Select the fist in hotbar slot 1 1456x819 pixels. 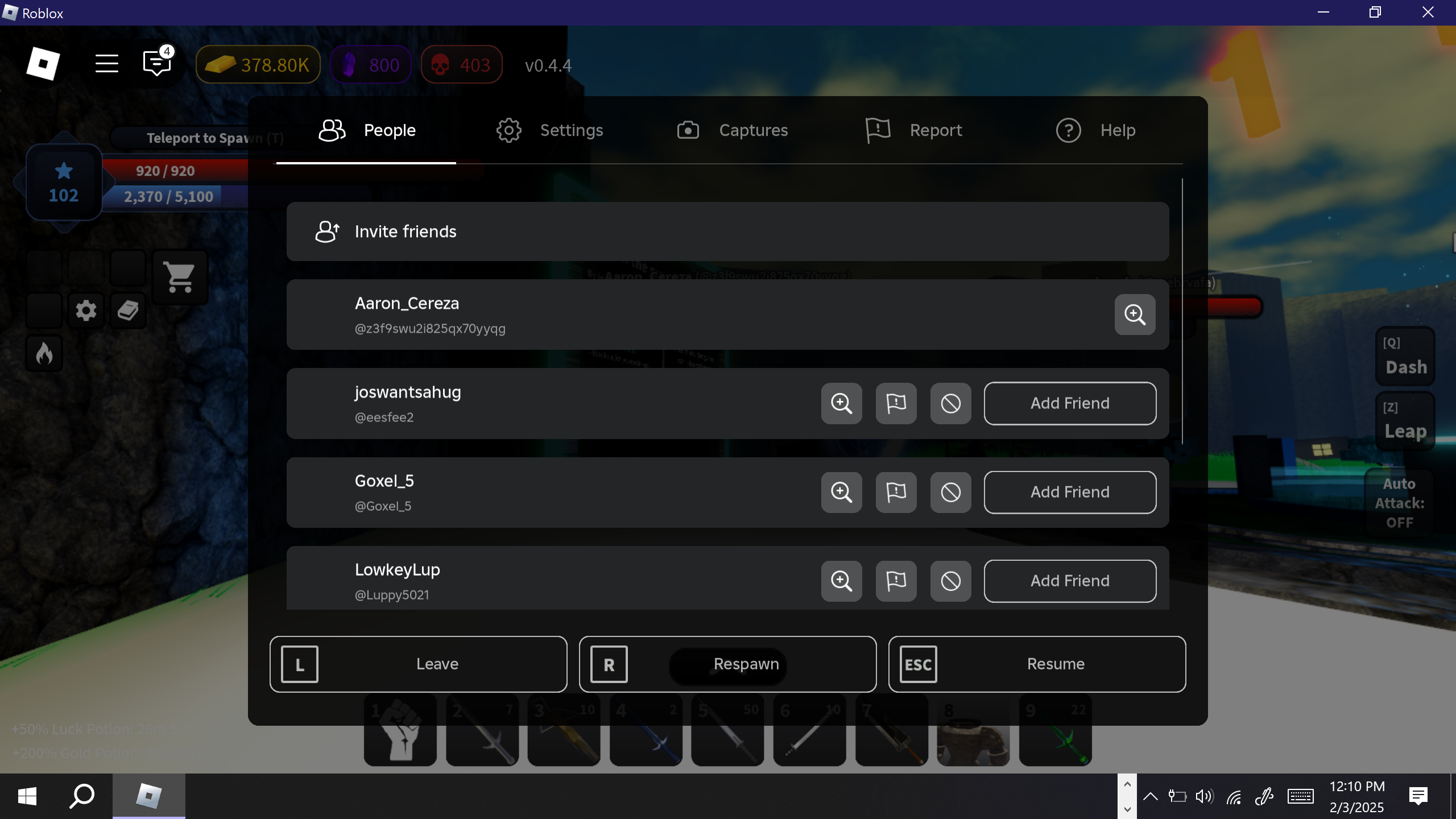pyautogui.click(x=400, y=730)
